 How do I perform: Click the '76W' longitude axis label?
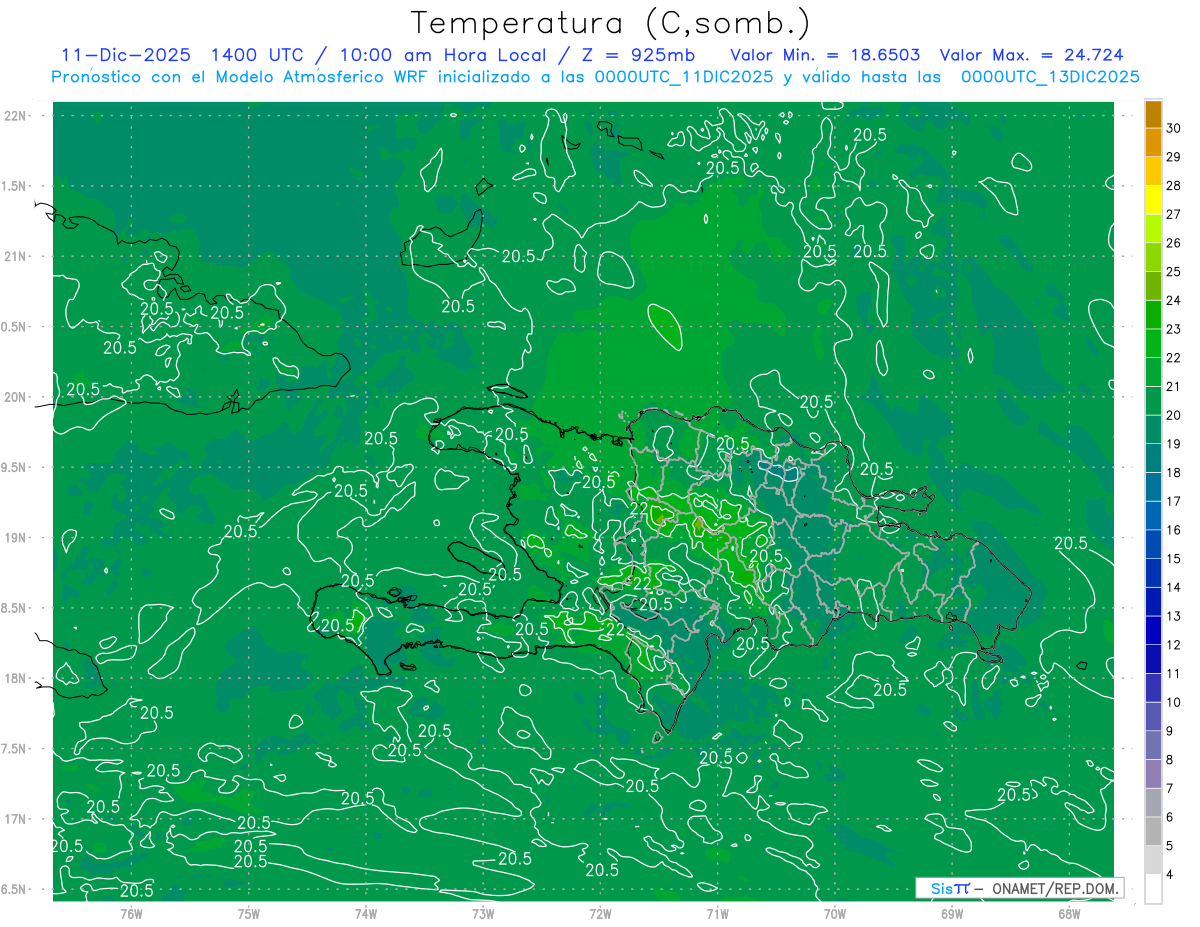(131, 913)
